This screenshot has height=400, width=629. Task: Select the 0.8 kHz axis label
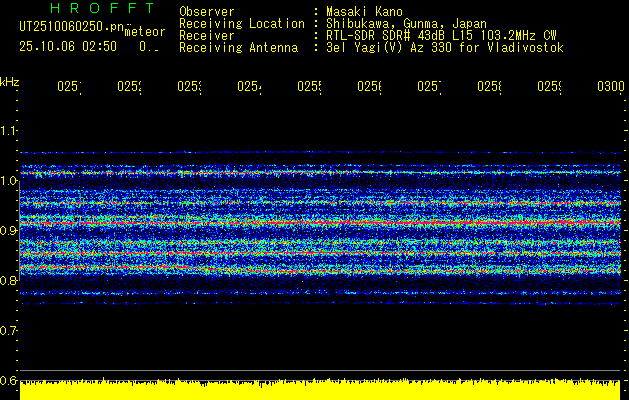(x=8, y=280)
